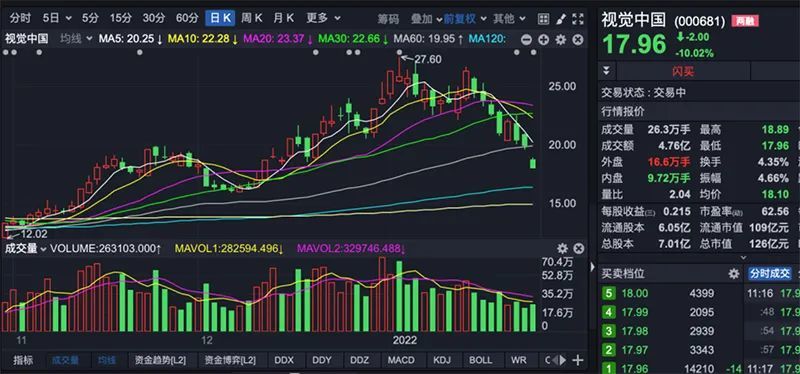800x374 pixels.
Task: Select sell level 2 price 17.97
Action: pyautogui.click(x=635, y=350)
